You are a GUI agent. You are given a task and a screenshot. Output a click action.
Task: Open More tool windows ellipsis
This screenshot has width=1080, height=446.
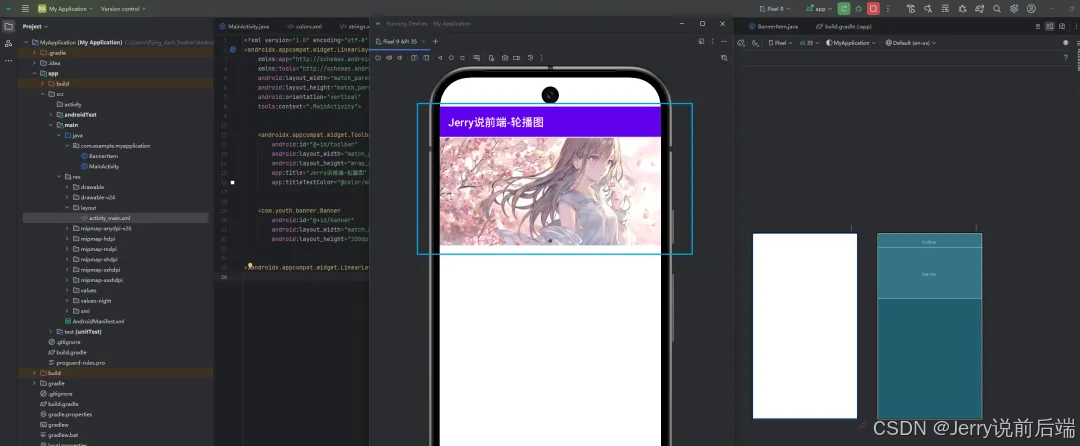point(8,61)
